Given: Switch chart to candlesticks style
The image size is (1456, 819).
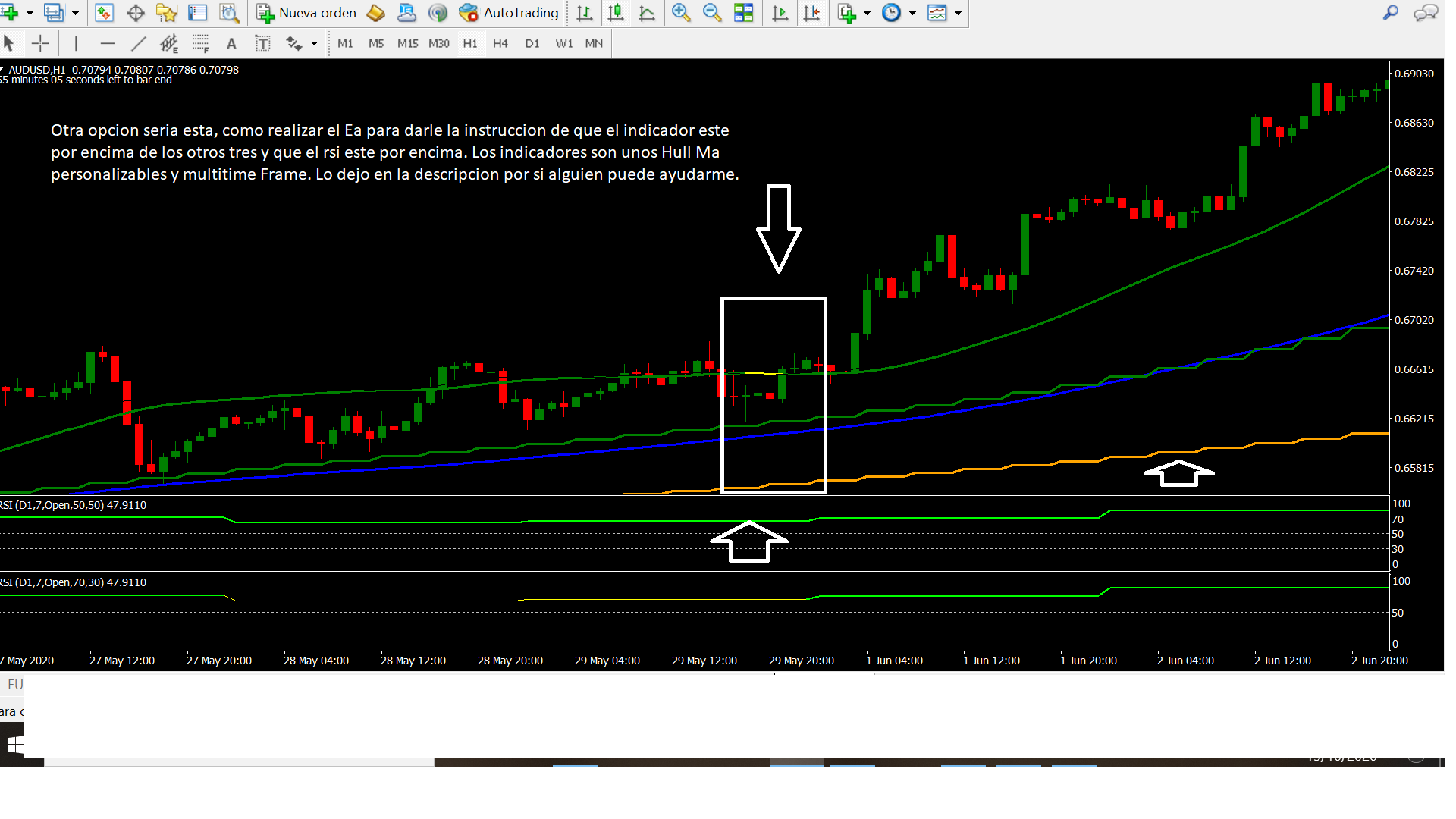Looking at the screenshot, I should (616, 13).
